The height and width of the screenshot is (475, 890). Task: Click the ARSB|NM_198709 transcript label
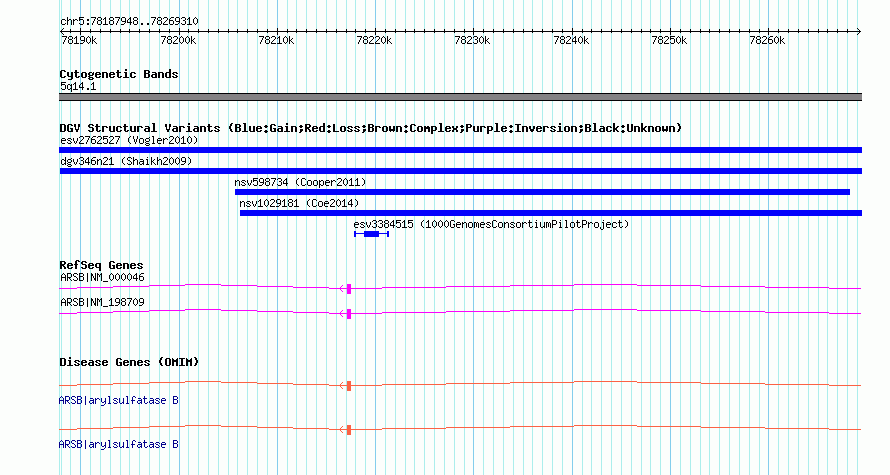102,302
